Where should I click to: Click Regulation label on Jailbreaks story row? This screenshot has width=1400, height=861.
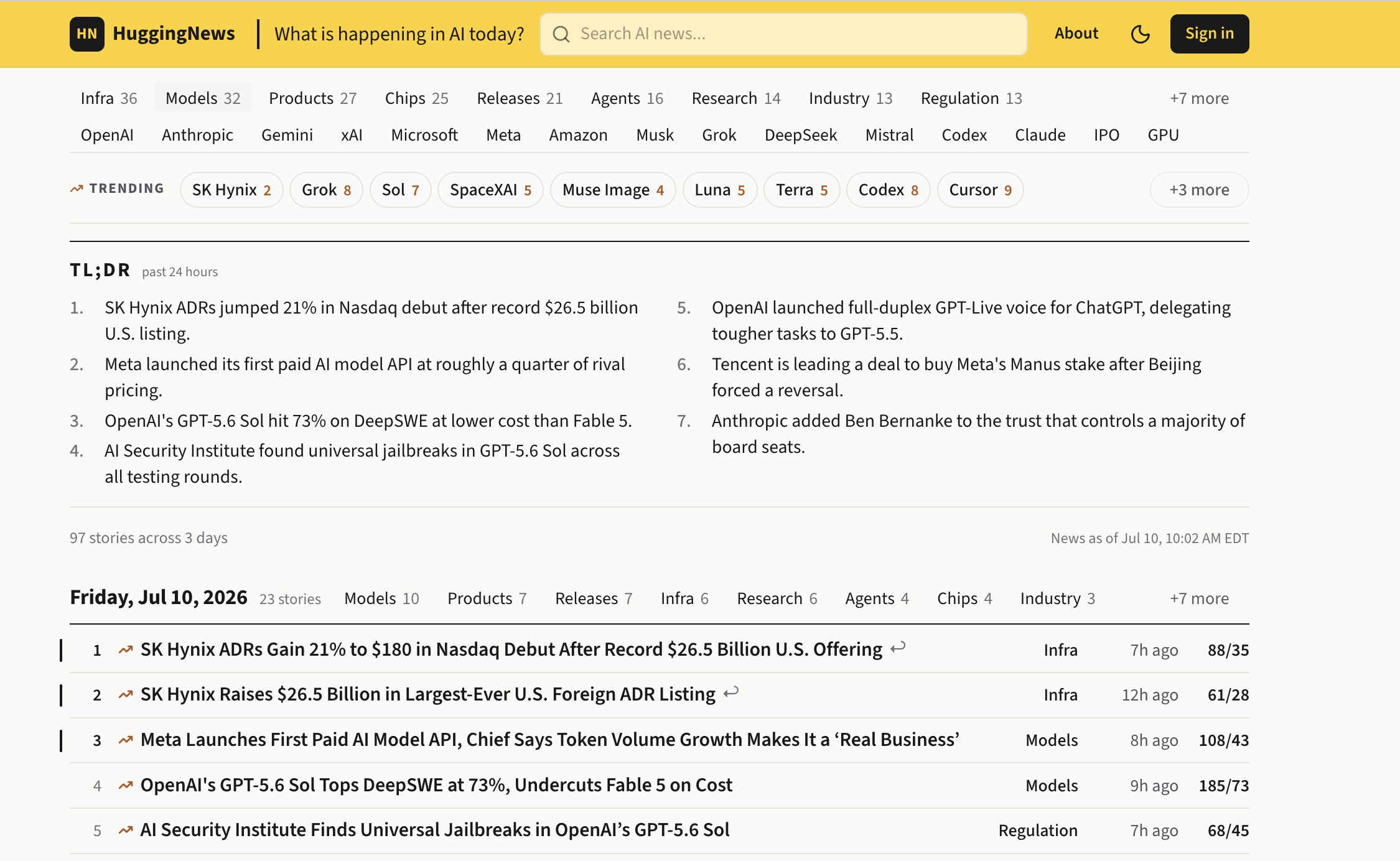1038,831
